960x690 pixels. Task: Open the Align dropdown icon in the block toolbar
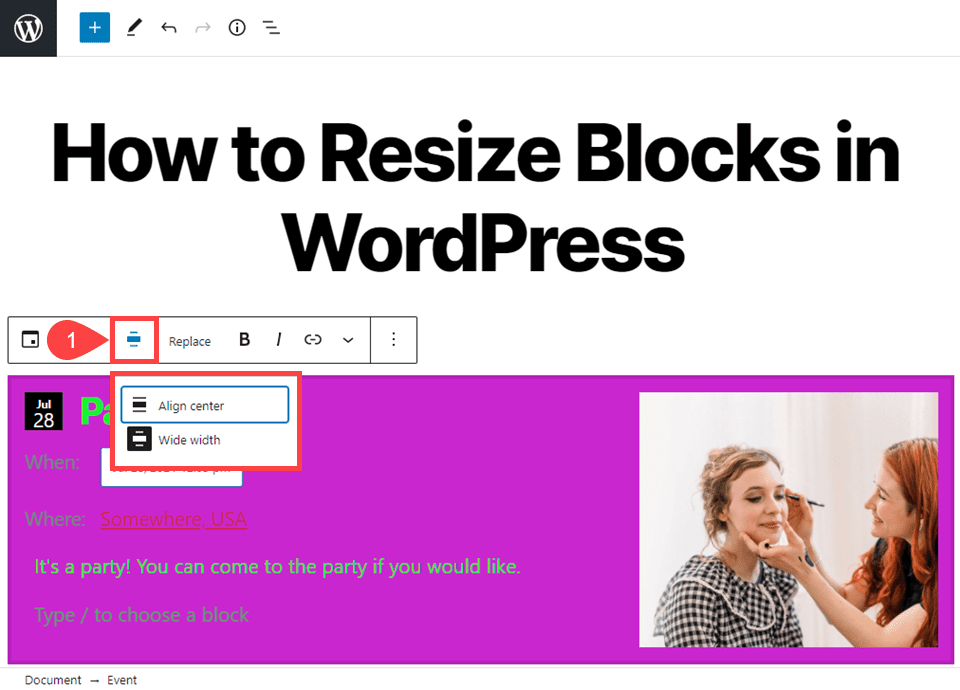pos(134,340)
